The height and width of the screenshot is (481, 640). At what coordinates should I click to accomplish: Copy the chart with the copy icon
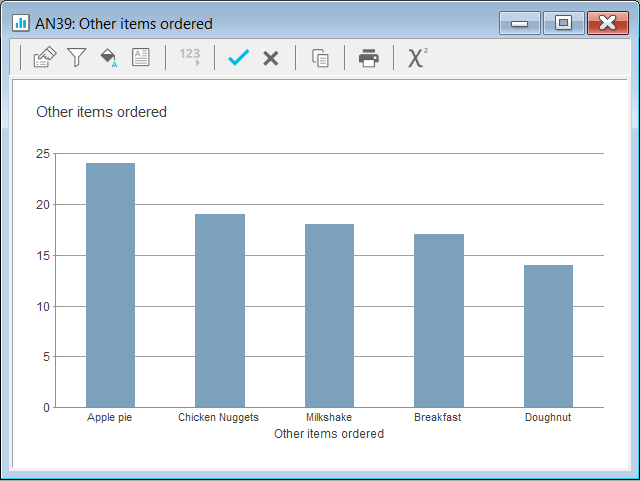coord(320,58)
